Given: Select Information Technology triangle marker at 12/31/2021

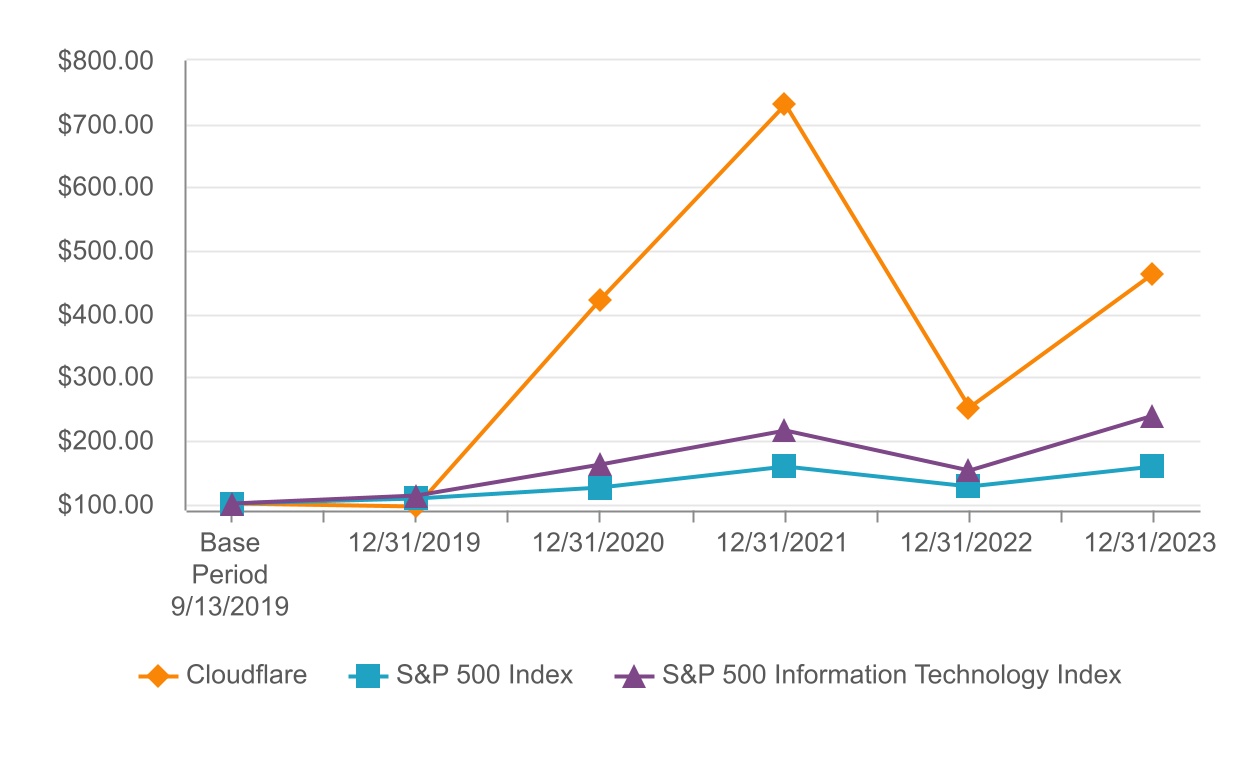Looking at the screenshot, I should (x=784, y=431).
